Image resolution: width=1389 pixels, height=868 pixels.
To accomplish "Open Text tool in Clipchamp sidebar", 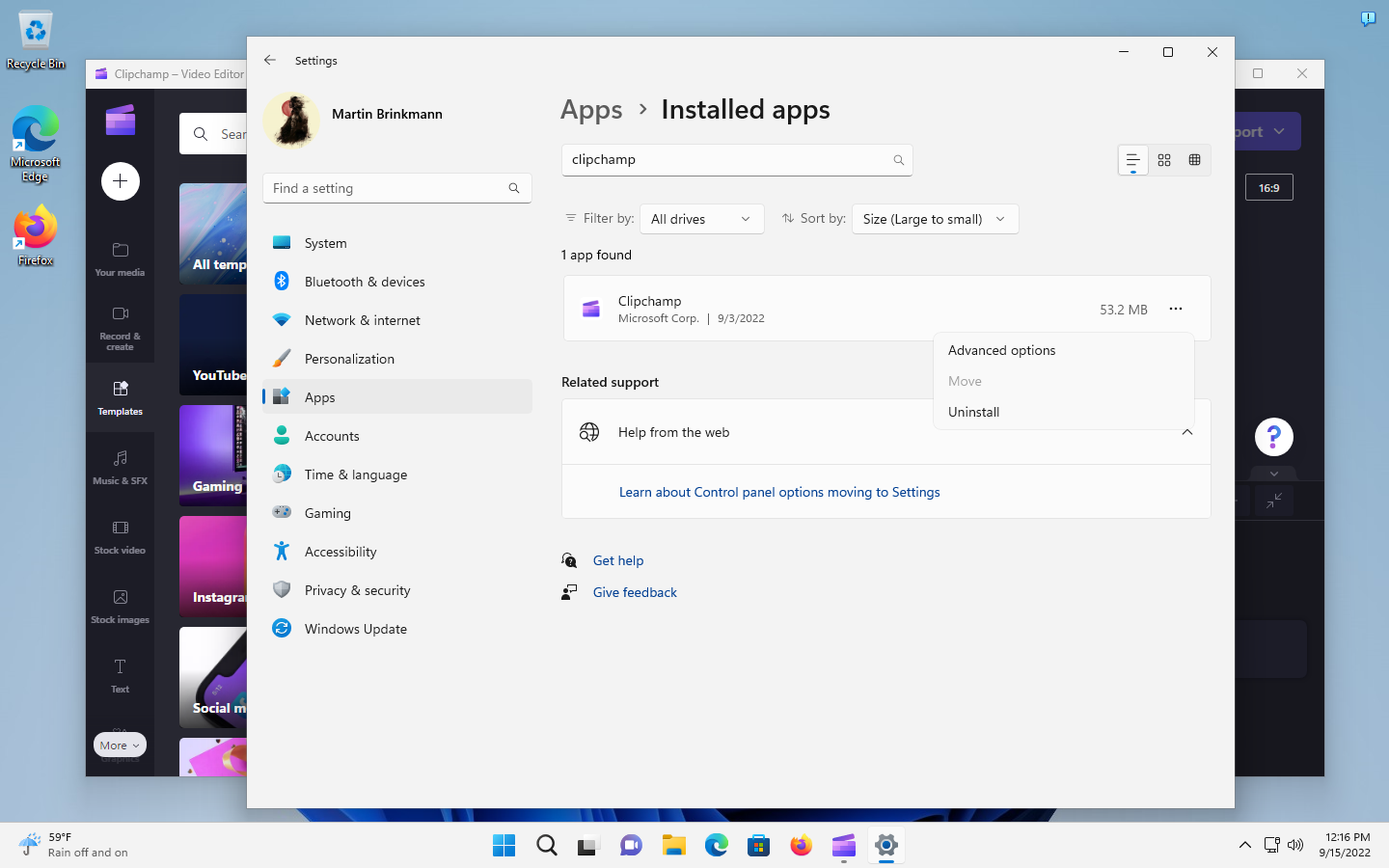I will tap(120, 675).
